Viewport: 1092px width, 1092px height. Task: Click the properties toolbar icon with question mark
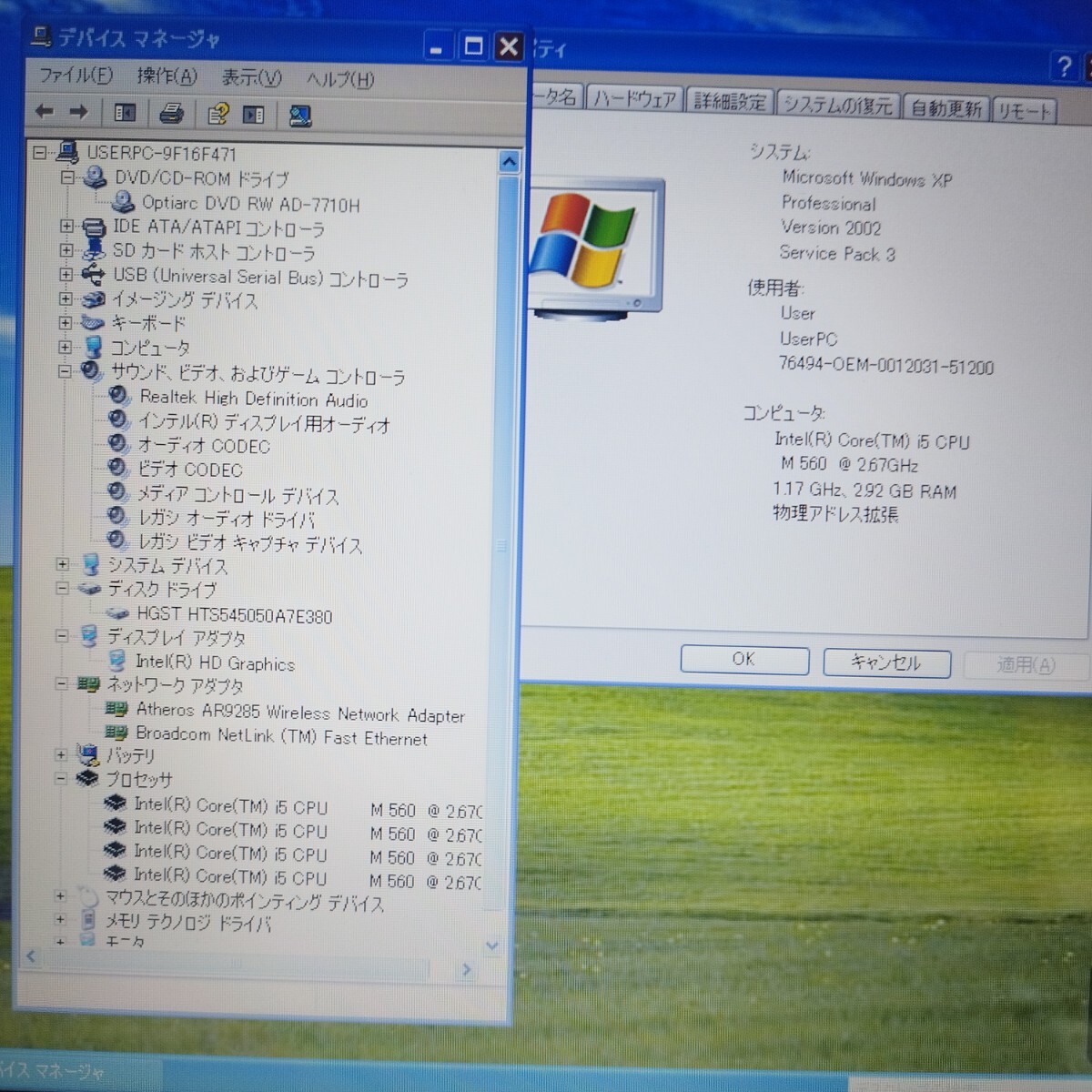(x=217, y=115)
